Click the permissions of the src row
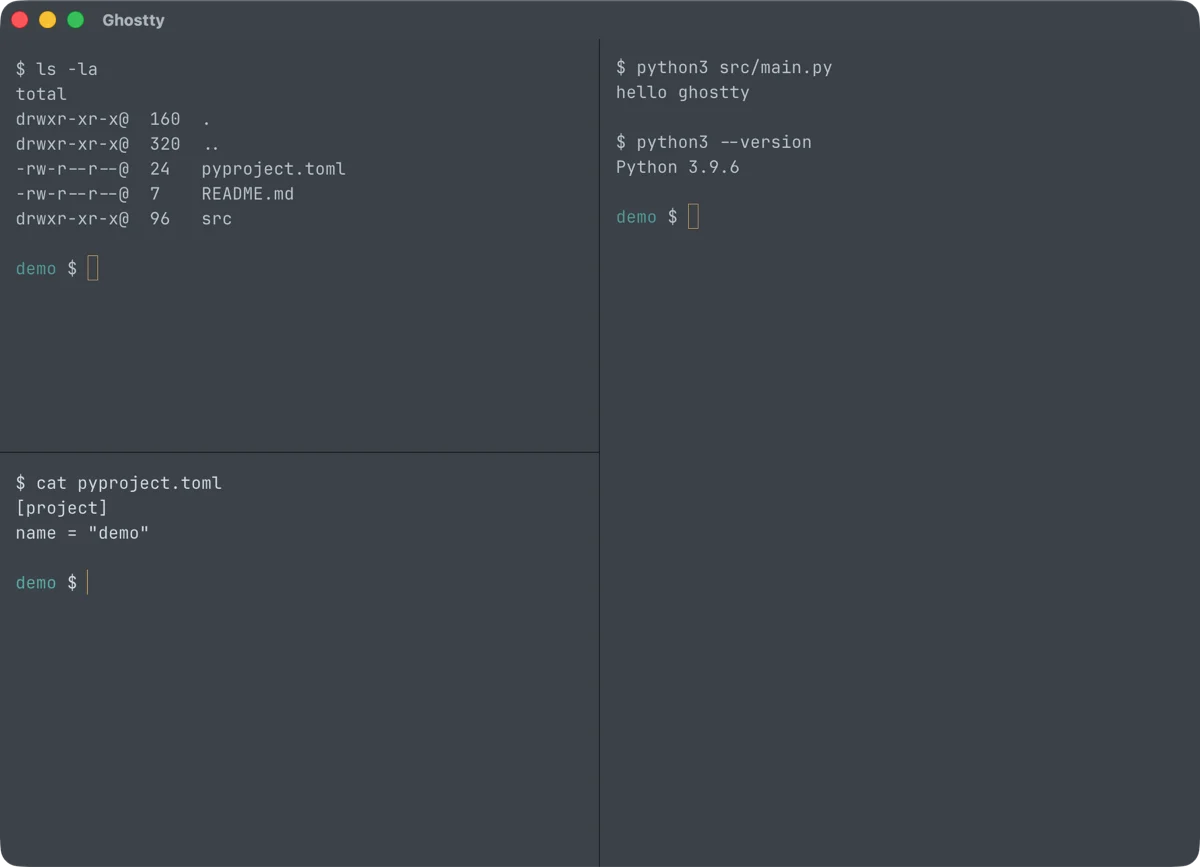Screen dimensions: 1200x867 pos(72,219)
